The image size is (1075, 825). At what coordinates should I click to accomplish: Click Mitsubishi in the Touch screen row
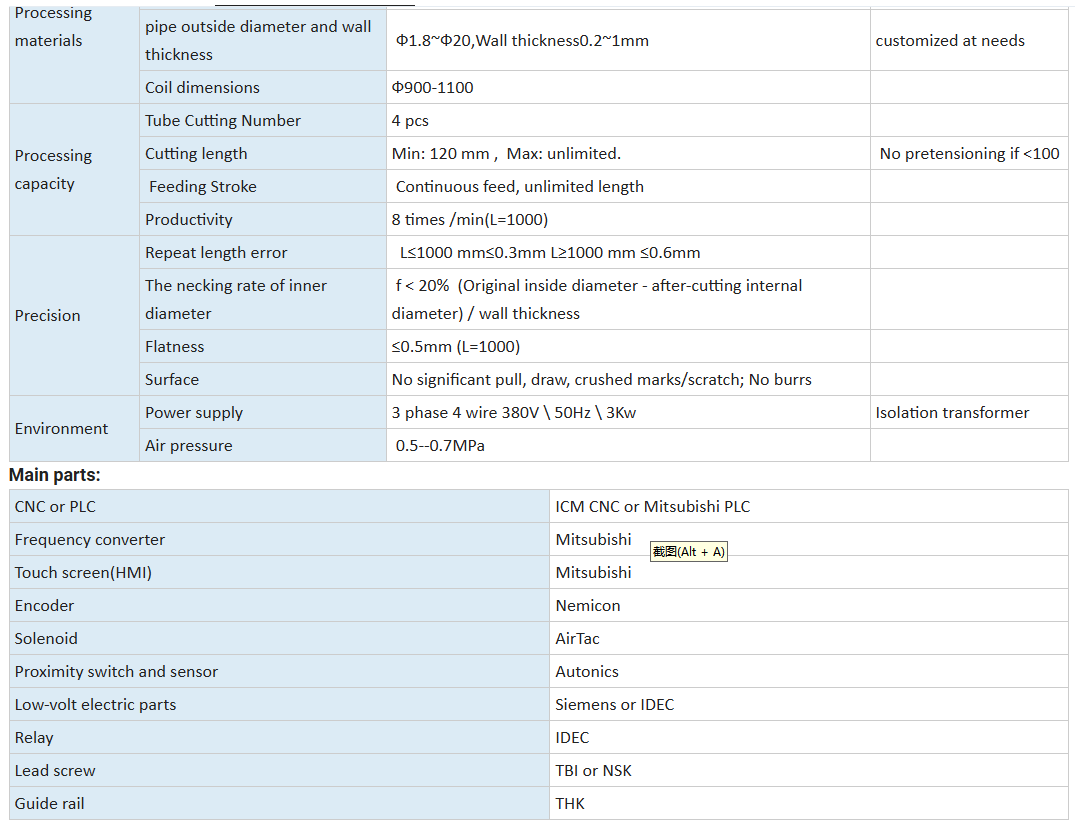[594, 572]
